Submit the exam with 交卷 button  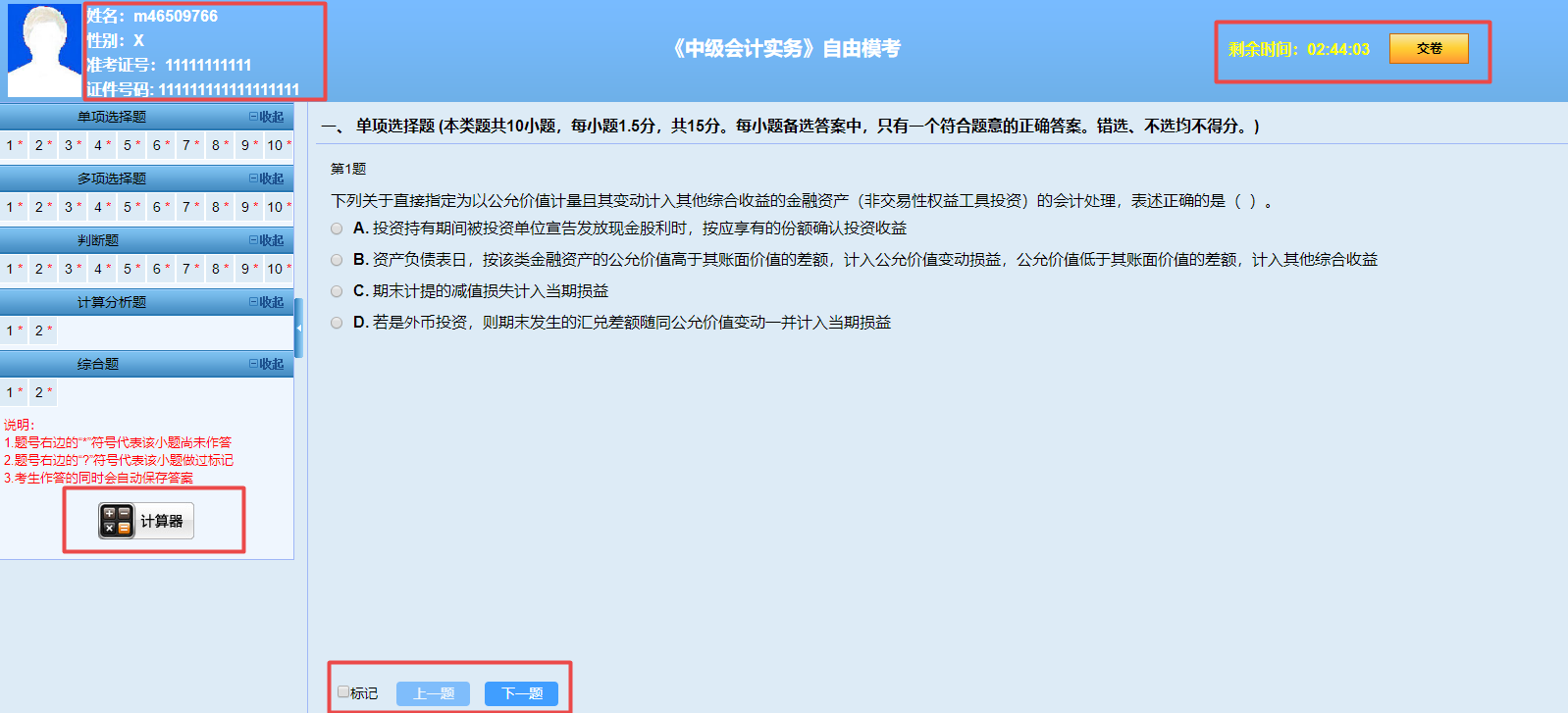click(x=1428, y=48)
